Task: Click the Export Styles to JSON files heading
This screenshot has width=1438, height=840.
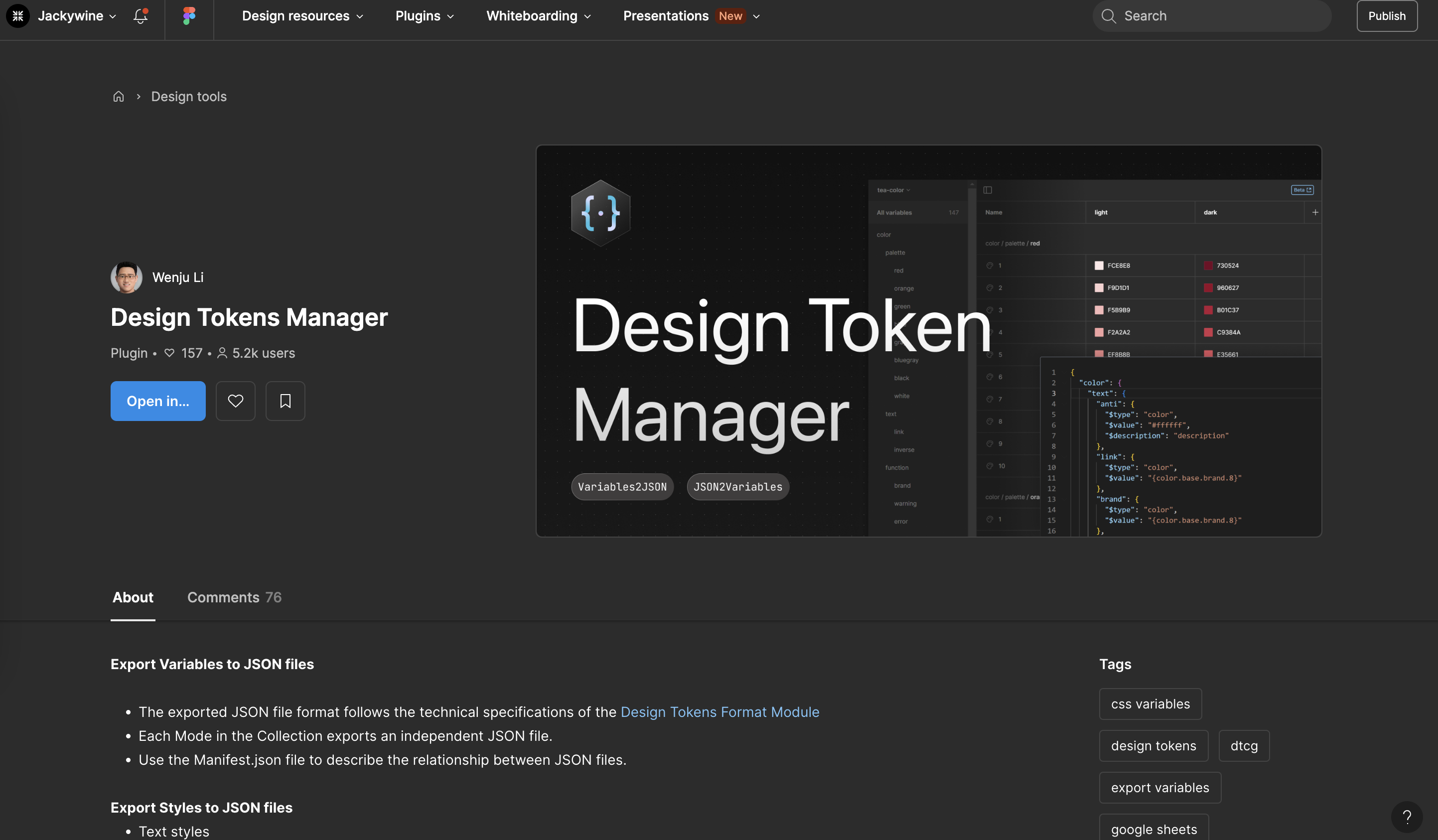Action: point(201,808)
